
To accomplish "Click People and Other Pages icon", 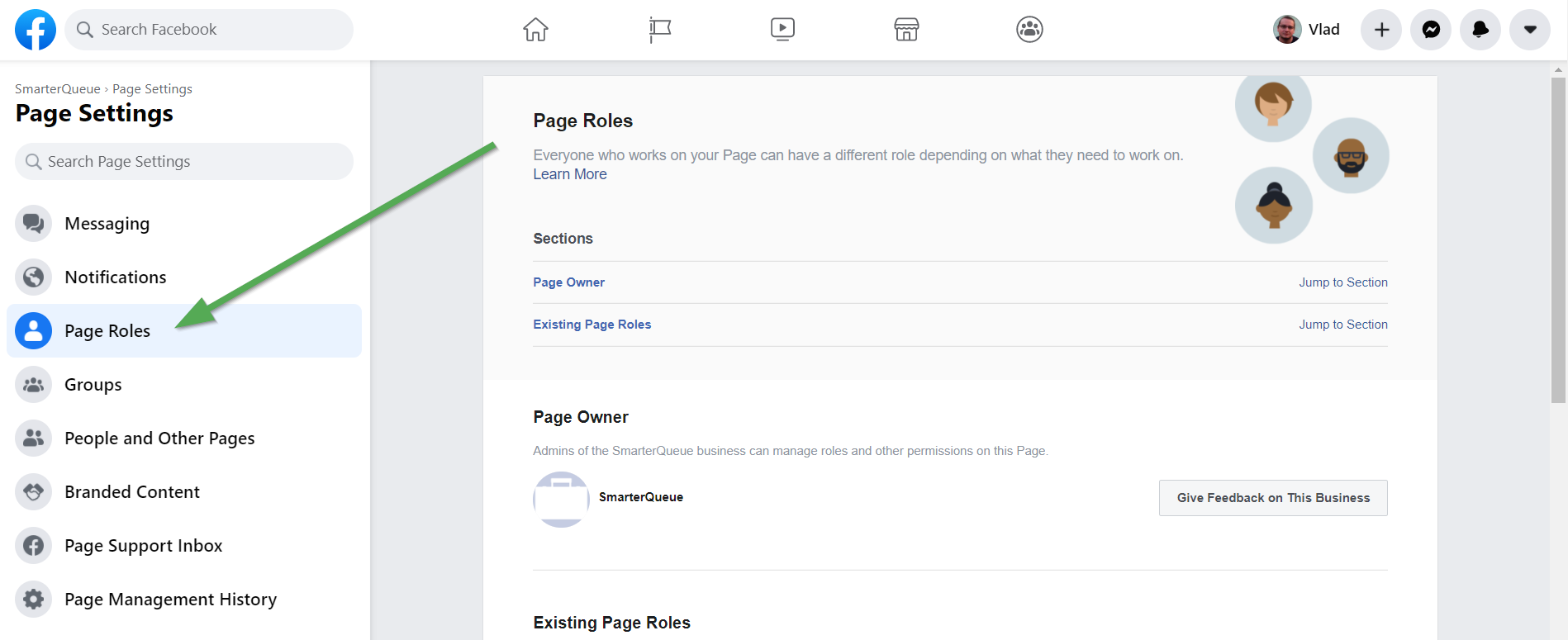I will (34, 439).
